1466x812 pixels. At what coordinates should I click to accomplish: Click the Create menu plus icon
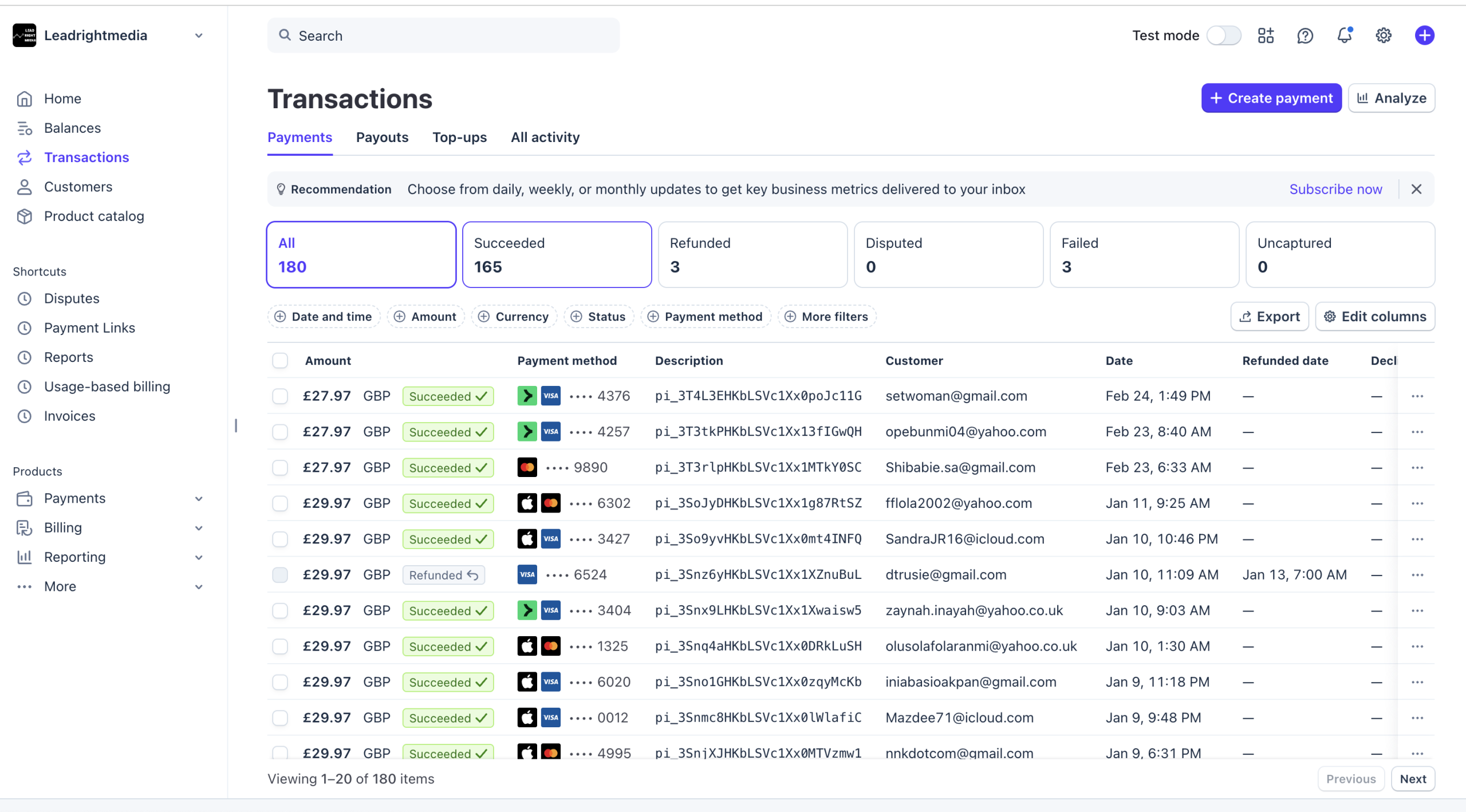(x=1425, y=35)
